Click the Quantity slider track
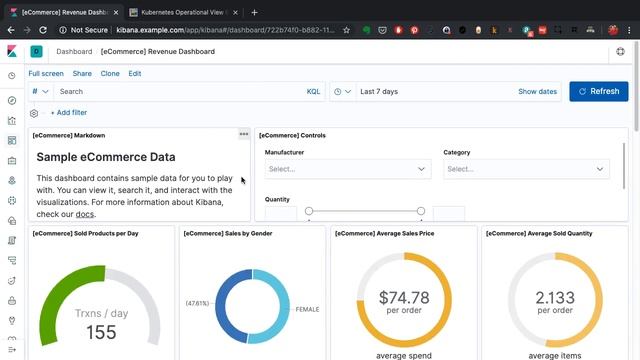 (x=365, y=211)
